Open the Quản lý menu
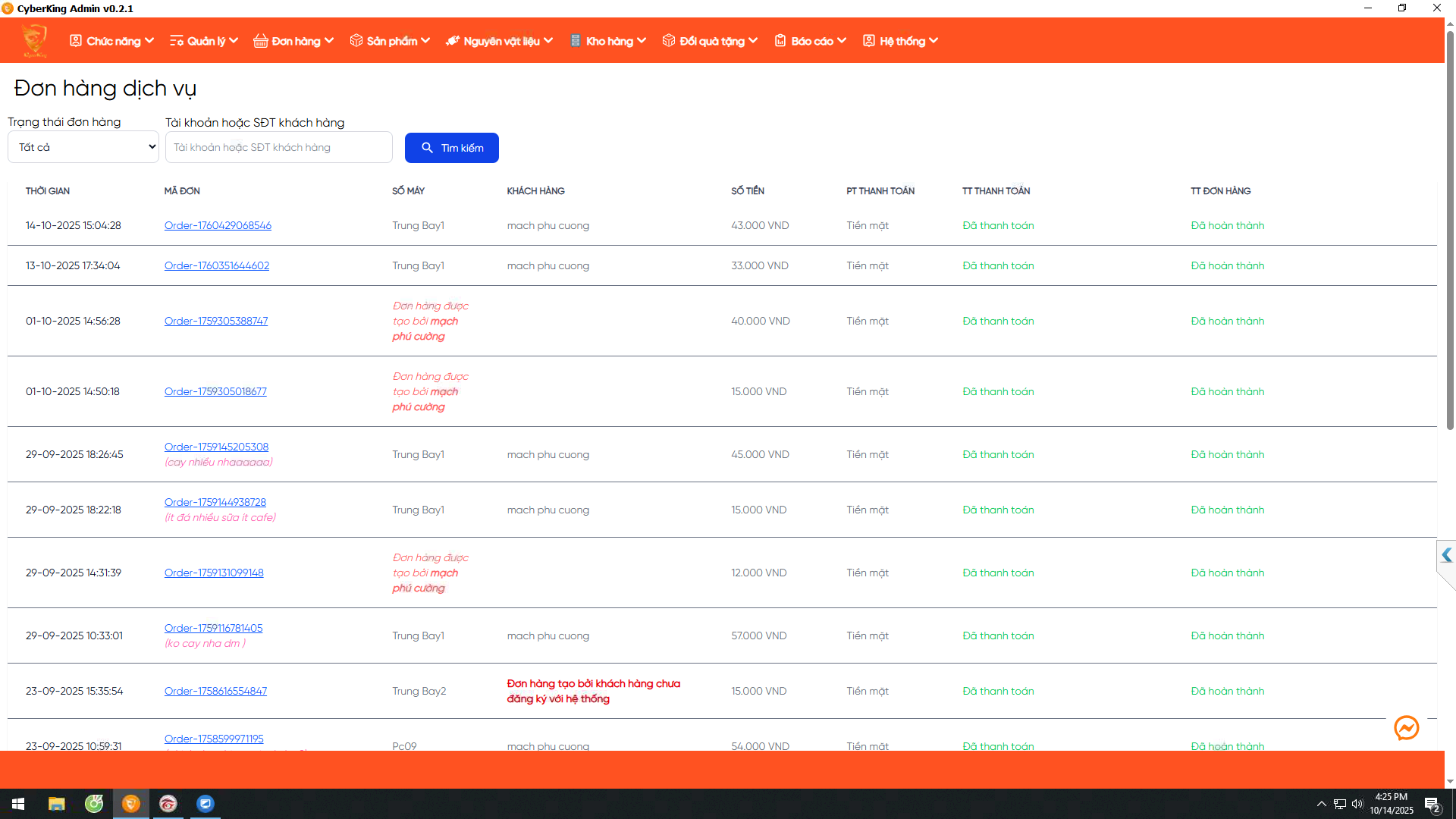This screenshot has height=819, width=1456. [x=204, y=41]
